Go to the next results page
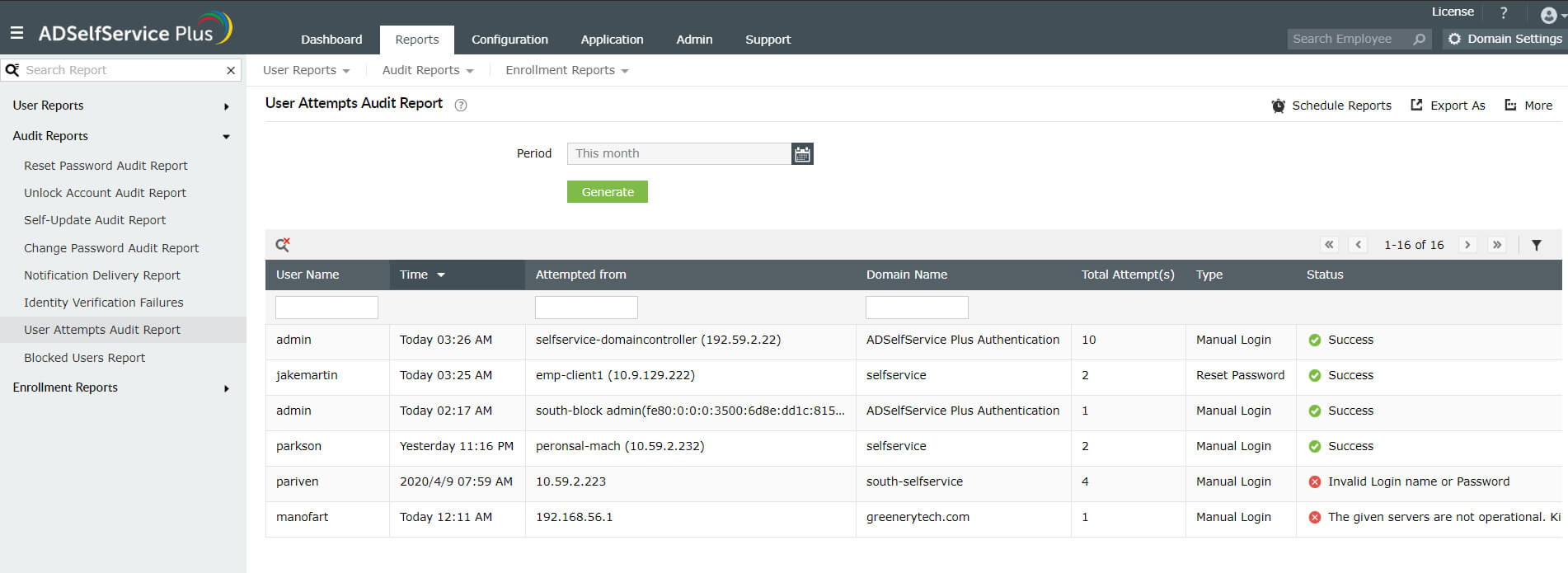 coord(1467,245)
